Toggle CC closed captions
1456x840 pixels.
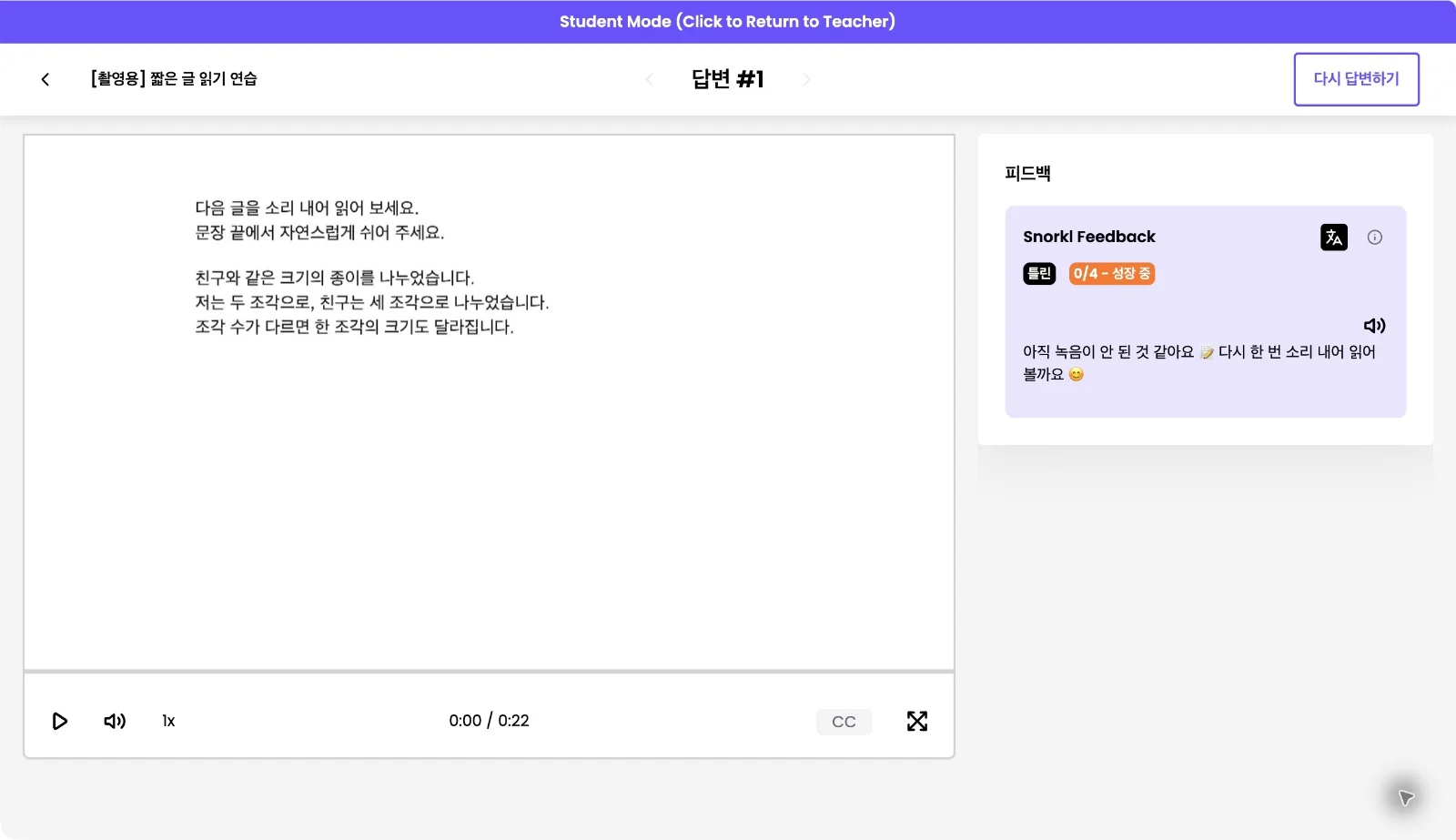click(844, 722)
